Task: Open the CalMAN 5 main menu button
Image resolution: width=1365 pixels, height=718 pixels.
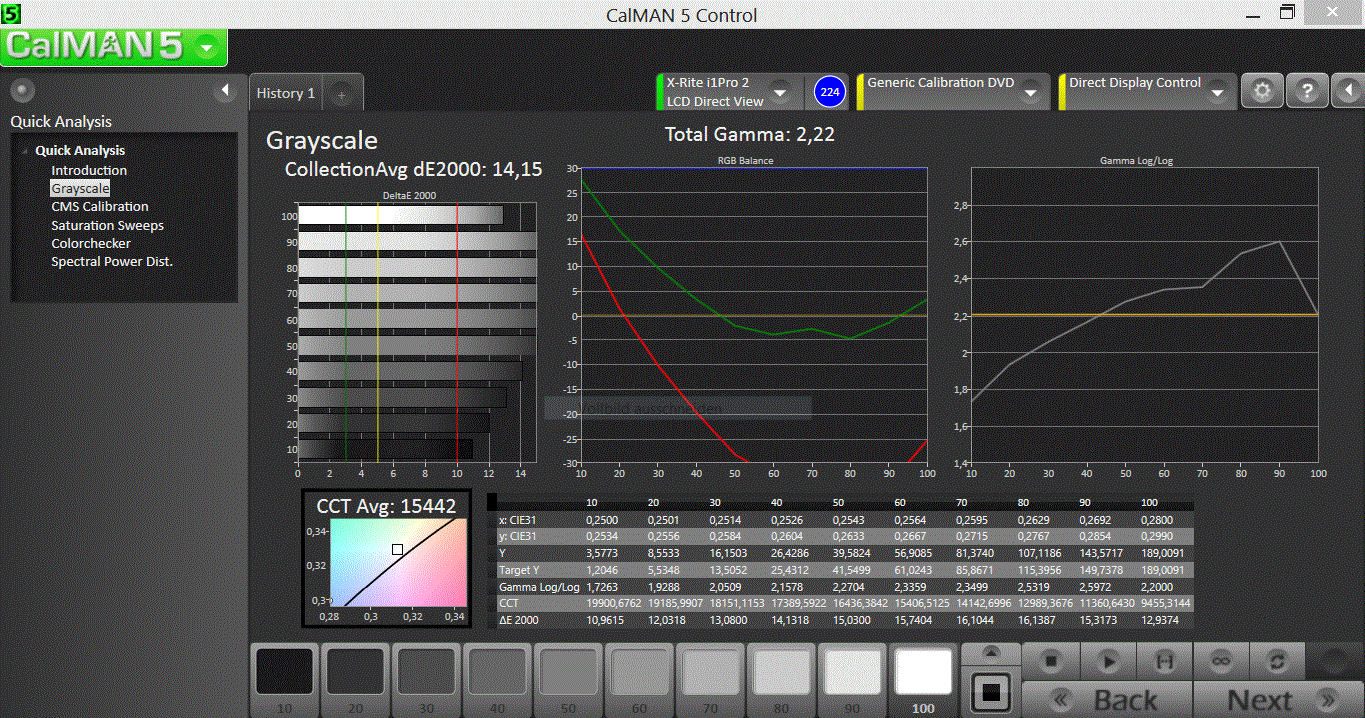Action: pos(114,46)
